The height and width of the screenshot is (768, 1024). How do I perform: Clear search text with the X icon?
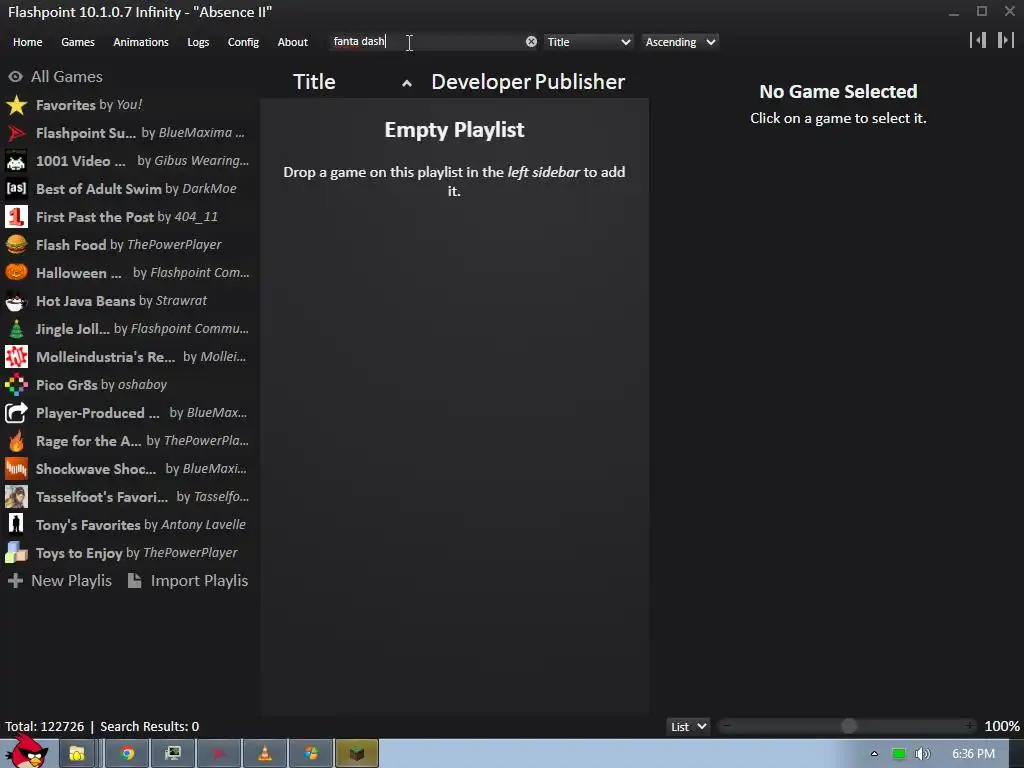[532, 42]
